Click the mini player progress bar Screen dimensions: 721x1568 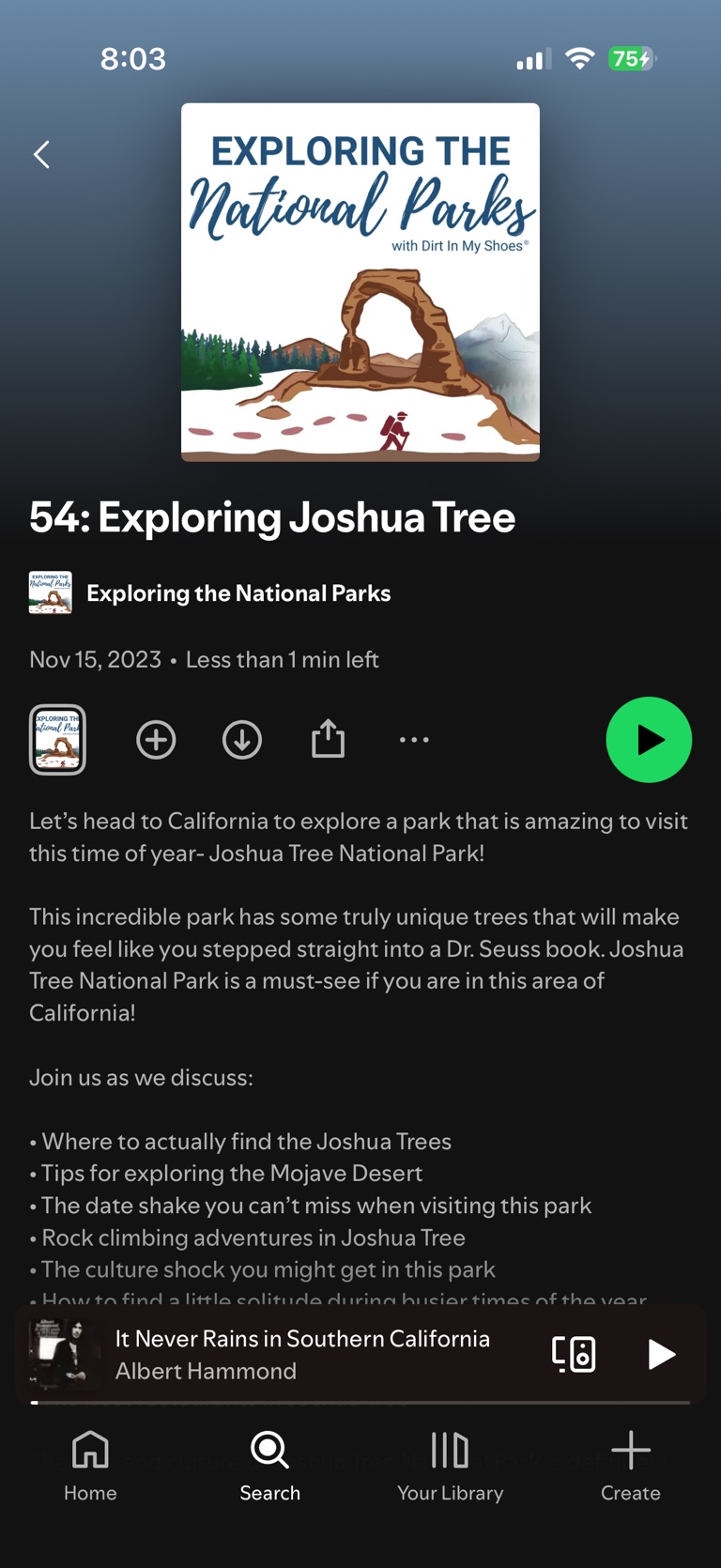click(x=360, y=1402)
